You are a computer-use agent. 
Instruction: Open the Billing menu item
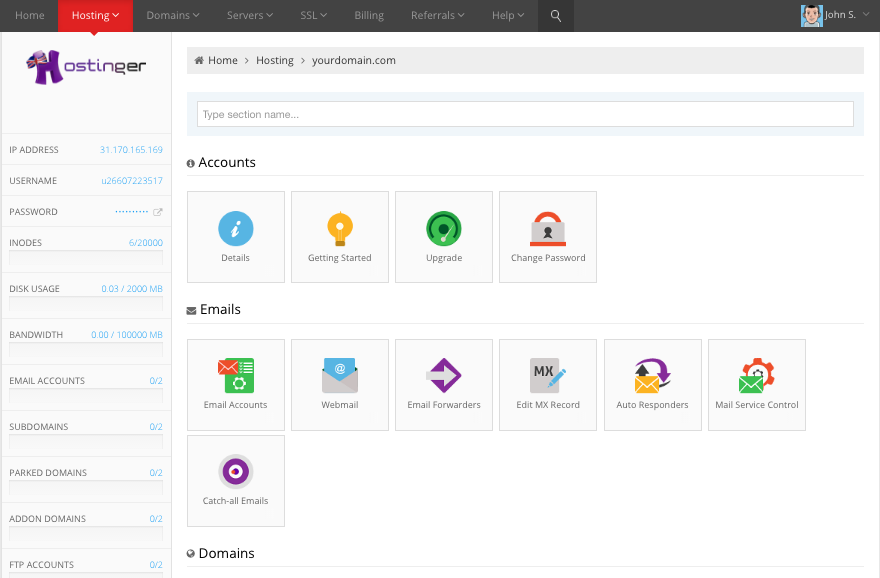pos(369,16)
